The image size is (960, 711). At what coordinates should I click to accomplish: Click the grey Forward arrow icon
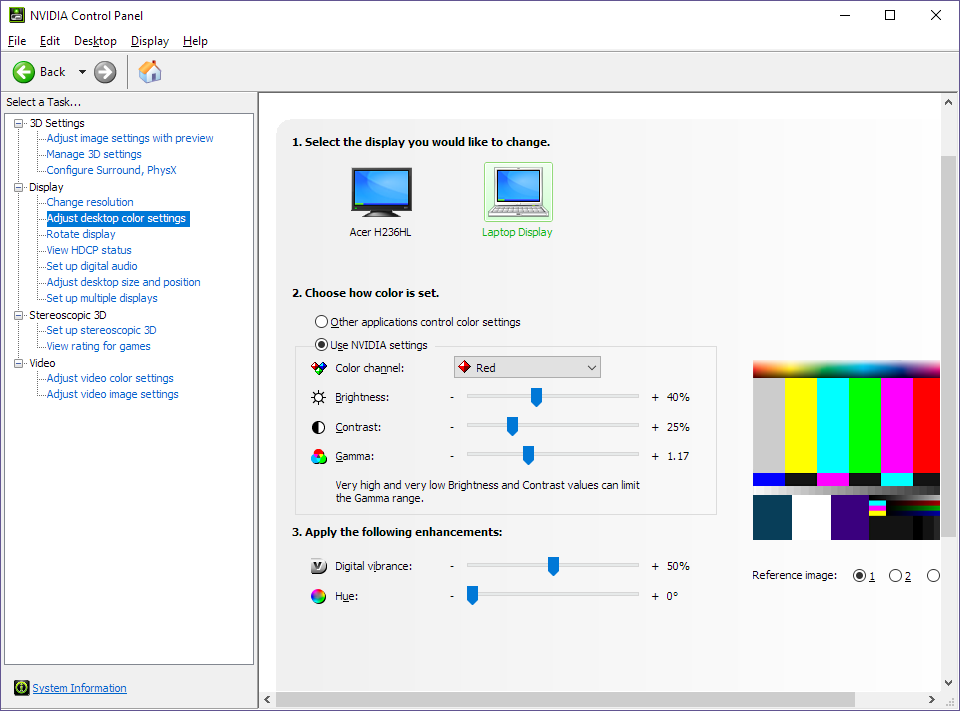105,72
